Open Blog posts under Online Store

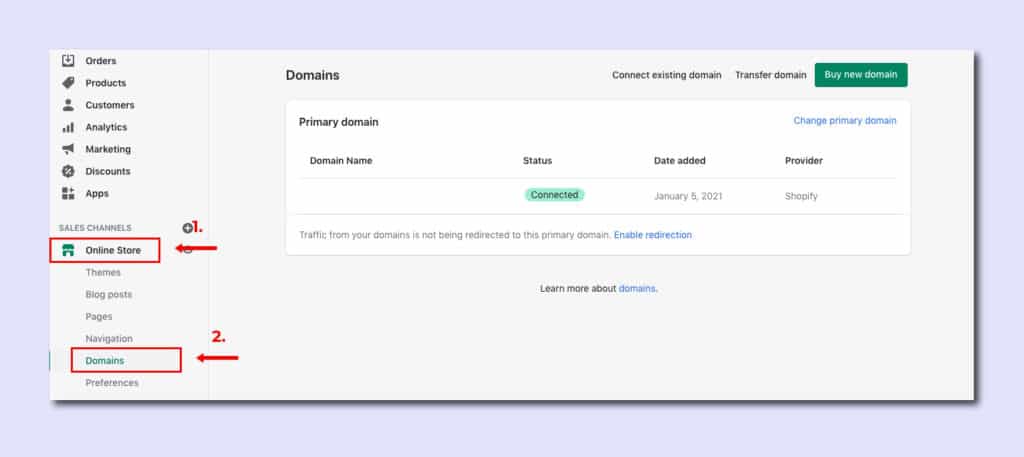[108, 294]
